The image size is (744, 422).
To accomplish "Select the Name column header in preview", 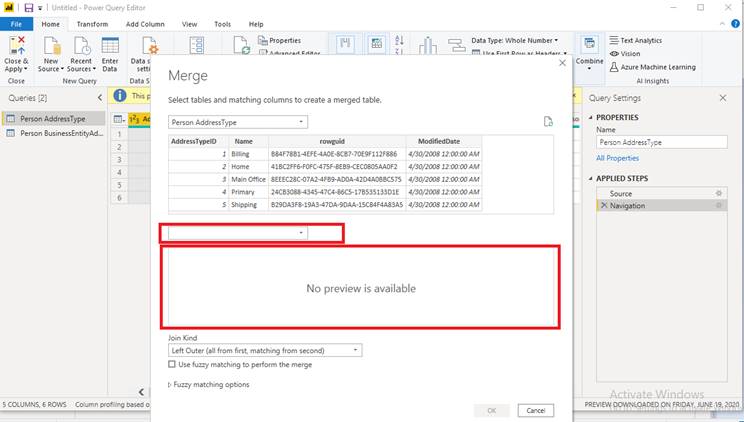I will point(249,141).
